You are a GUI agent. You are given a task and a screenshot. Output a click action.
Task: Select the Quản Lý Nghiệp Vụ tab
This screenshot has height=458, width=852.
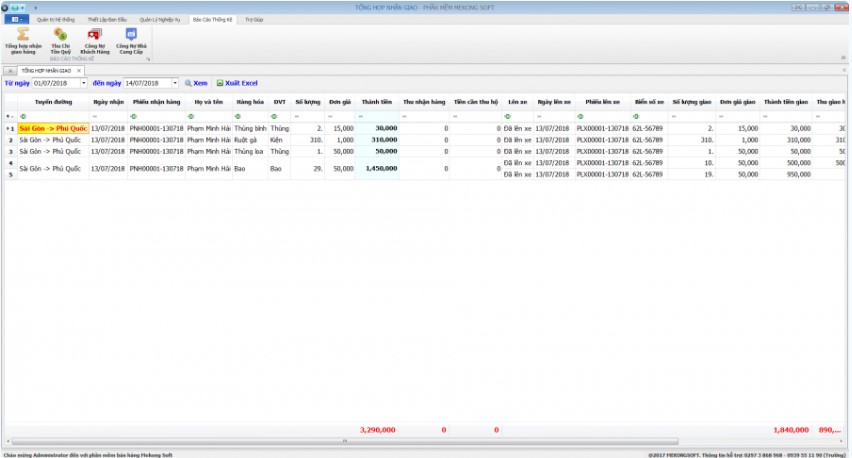click(x=160, y=19)
